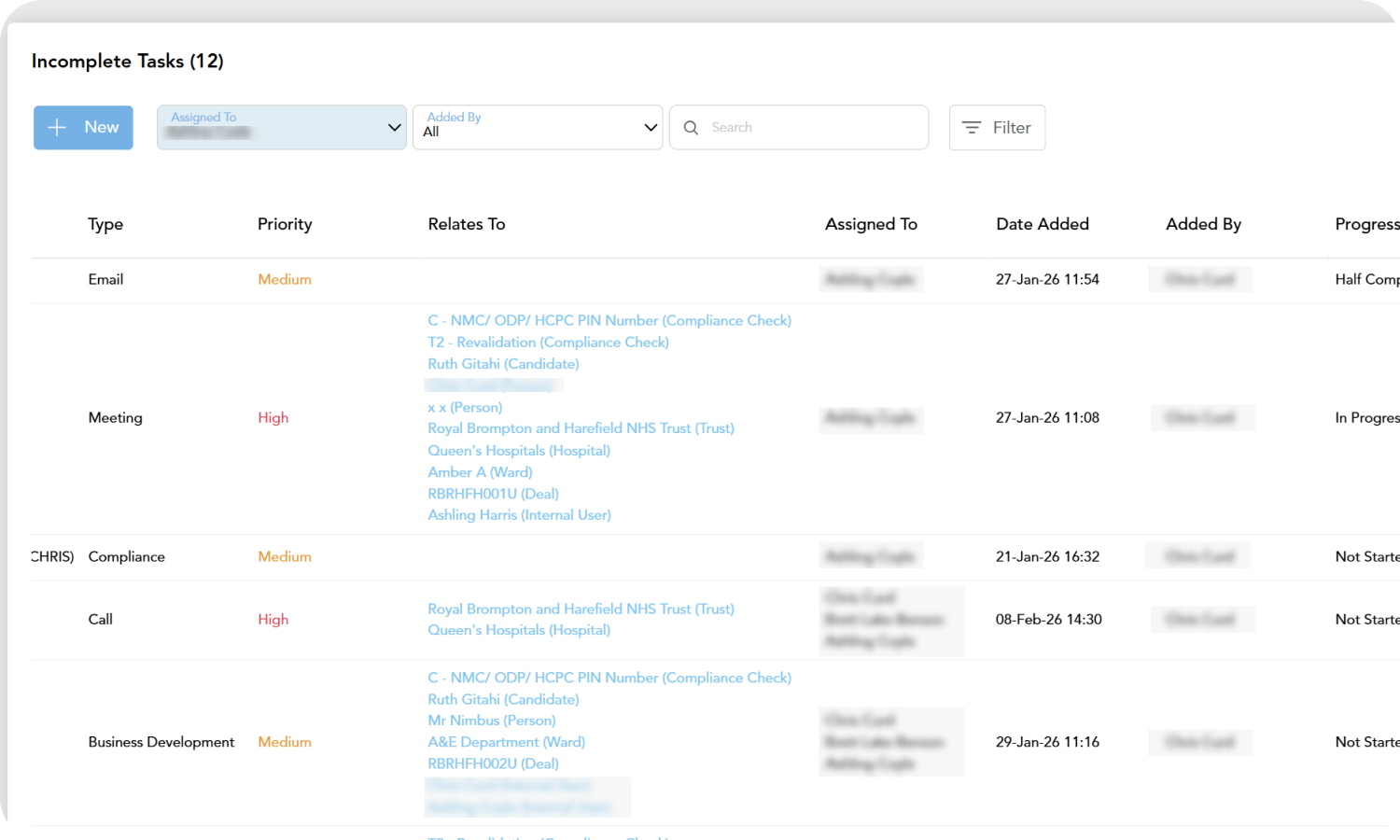Viewport: 1400px width, 840px height.
Task: Click the plus icon on New button
Action: coord(57,128)
